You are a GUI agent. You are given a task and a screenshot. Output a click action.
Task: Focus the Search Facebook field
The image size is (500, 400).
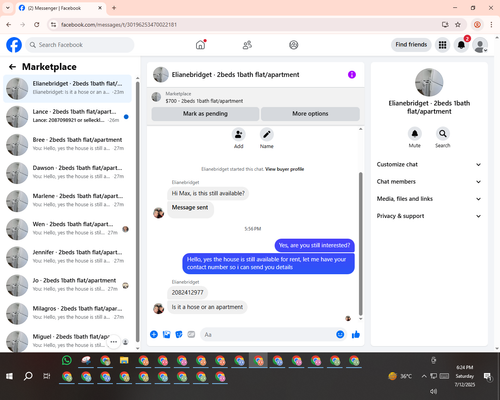[80, 45]
